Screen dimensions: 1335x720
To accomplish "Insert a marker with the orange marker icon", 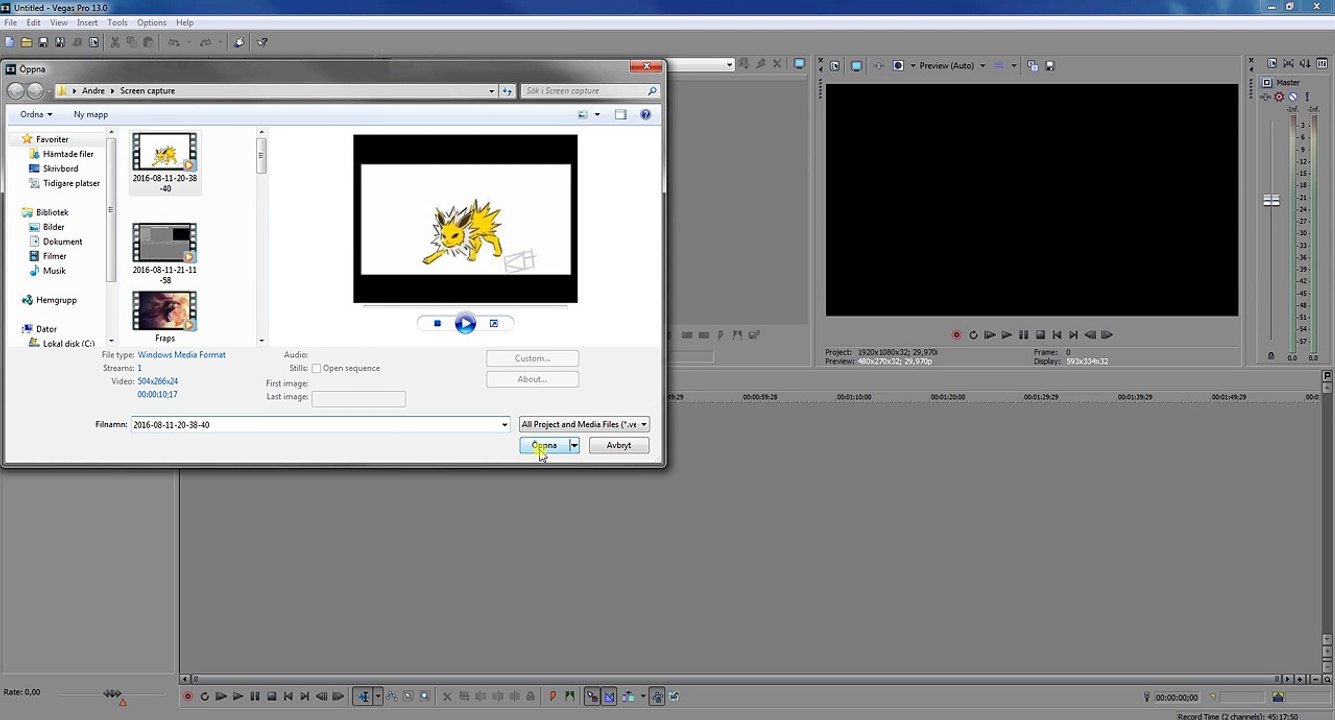I will [553, 696].
